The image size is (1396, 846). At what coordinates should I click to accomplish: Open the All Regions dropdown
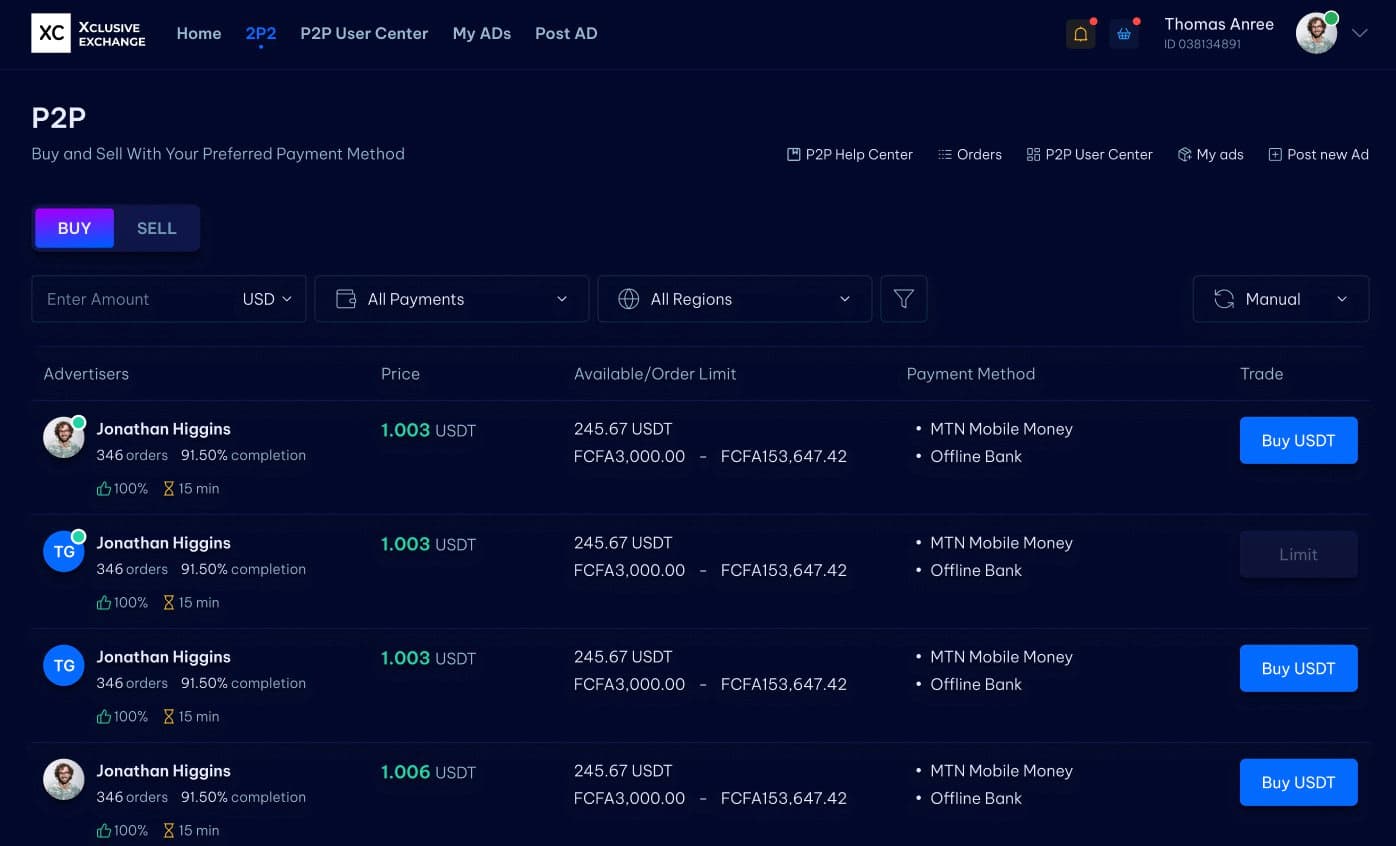(x=734, y=298)
